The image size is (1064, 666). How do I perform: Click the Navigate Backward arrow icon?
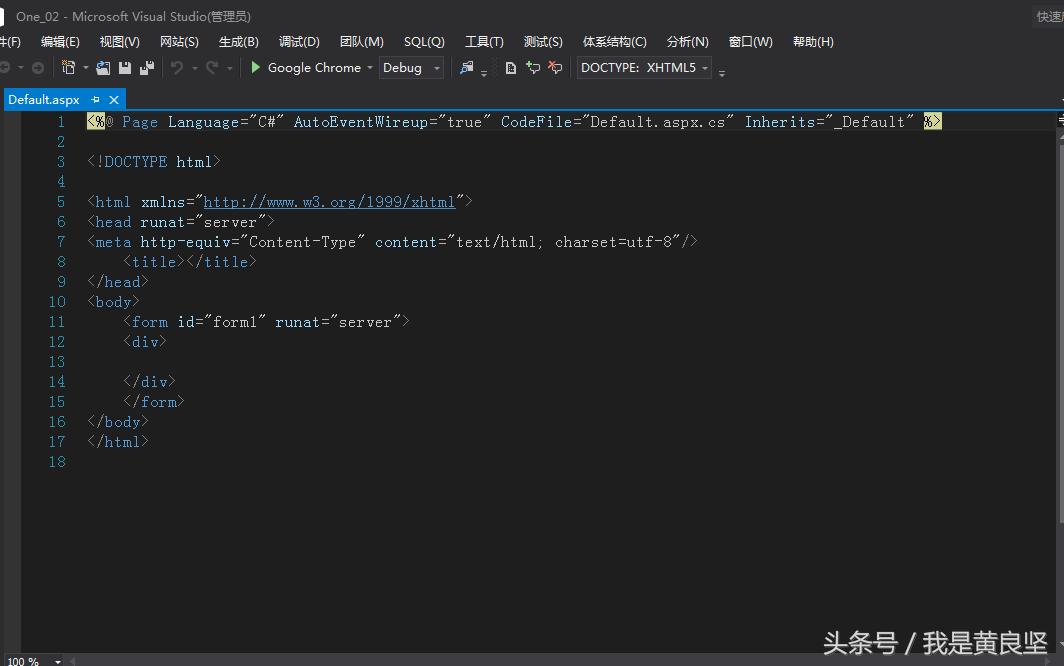click(8, 67)
